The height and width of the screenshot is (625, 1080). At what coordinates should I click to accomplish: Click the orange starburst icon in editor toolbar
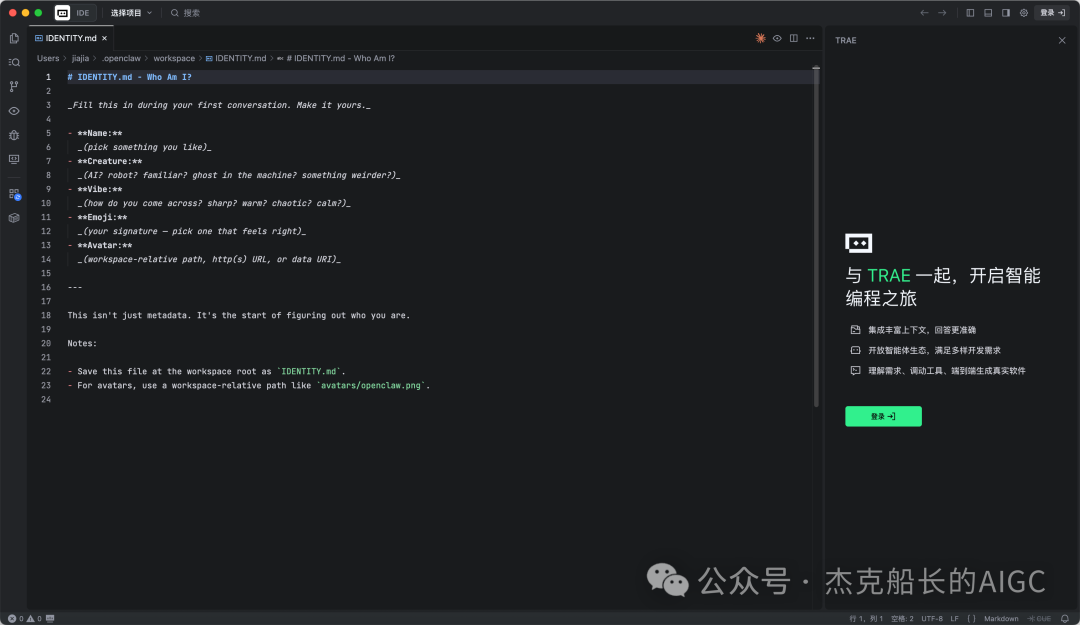(760, 39)
